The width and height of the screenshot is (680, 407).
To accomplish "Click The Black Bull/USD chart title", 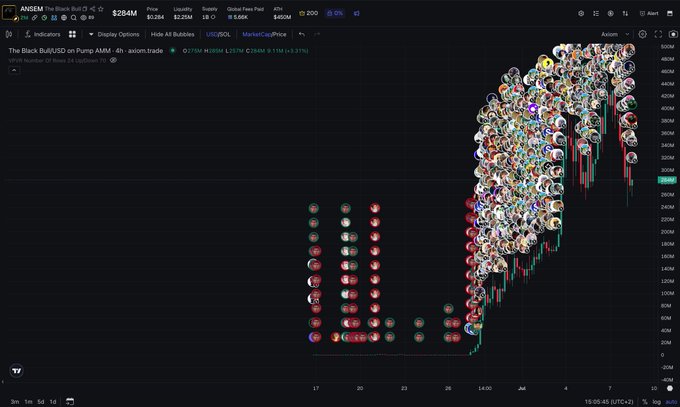I will click(x=86, y=51).
